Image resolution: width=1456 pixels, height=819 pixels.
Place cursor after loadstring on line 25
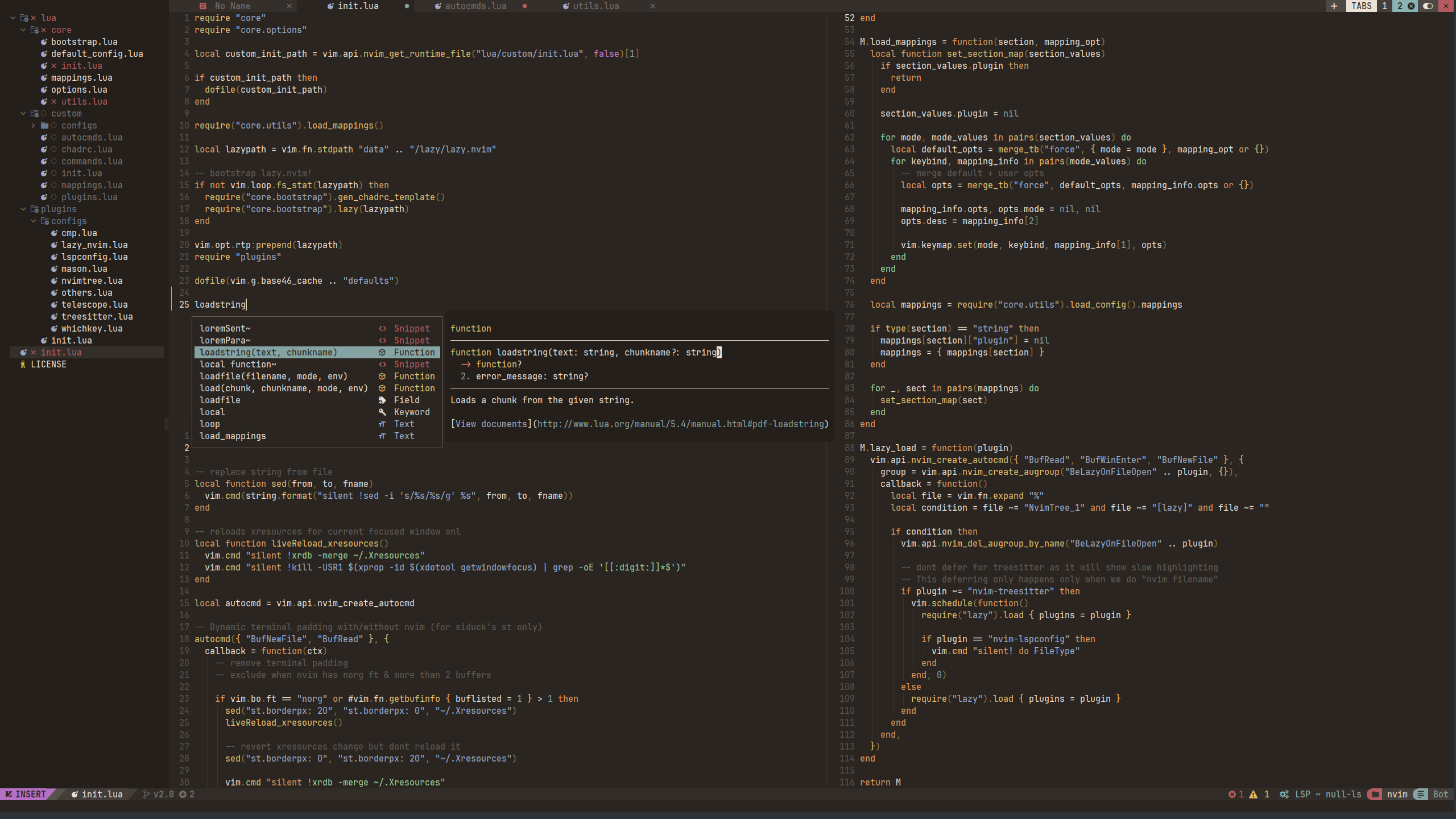pyautogui.click(x=246, y=304)
